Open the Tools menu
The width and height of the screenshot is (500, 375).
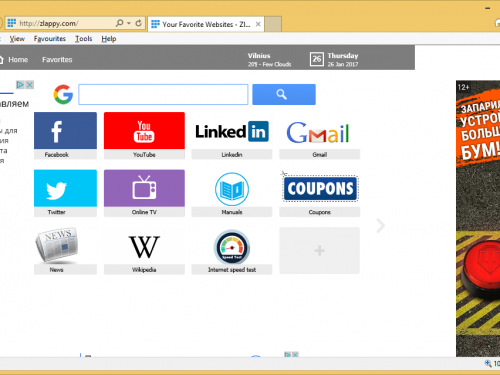point(83,39)
